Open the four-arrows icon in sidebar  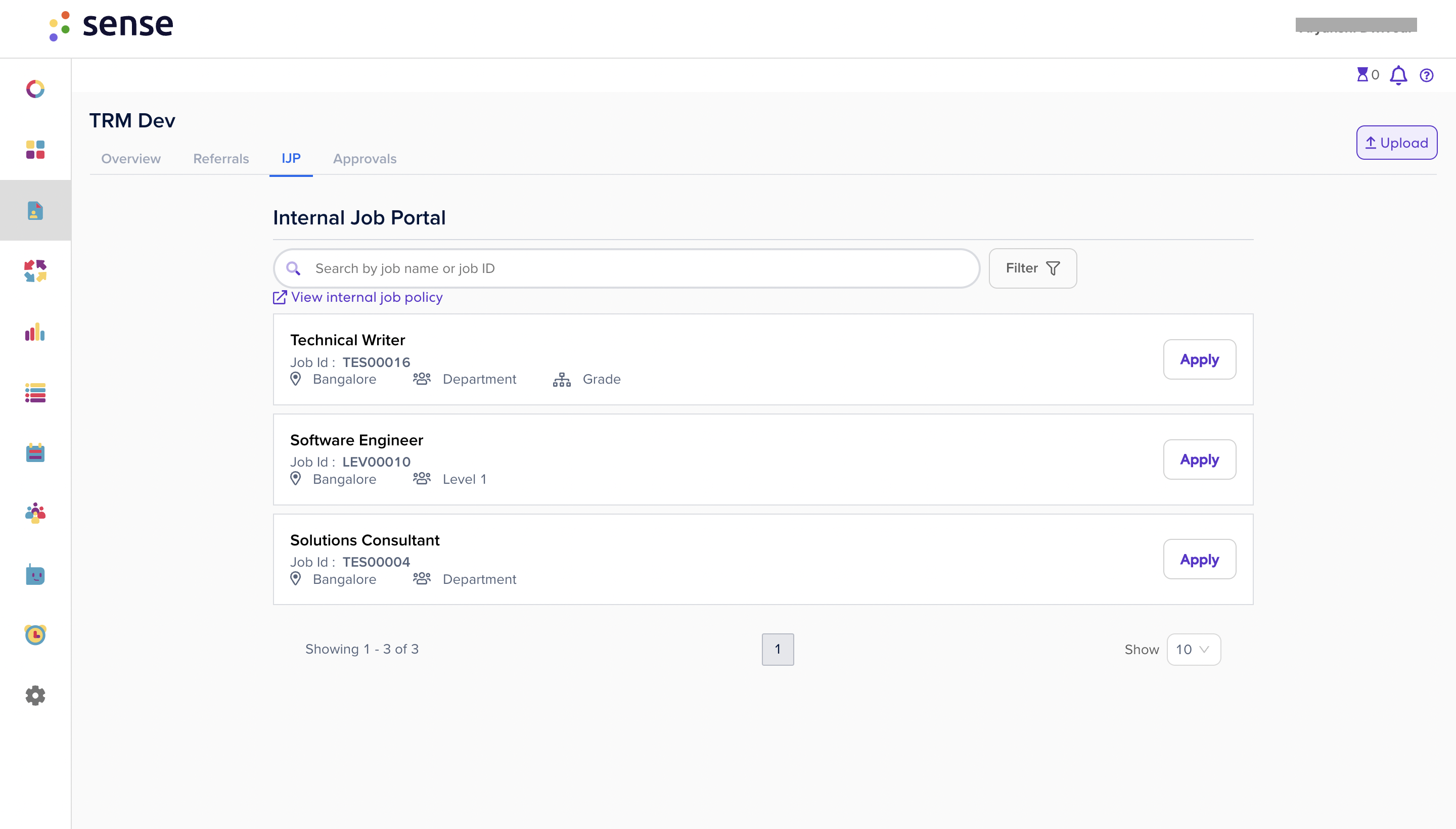35,271
